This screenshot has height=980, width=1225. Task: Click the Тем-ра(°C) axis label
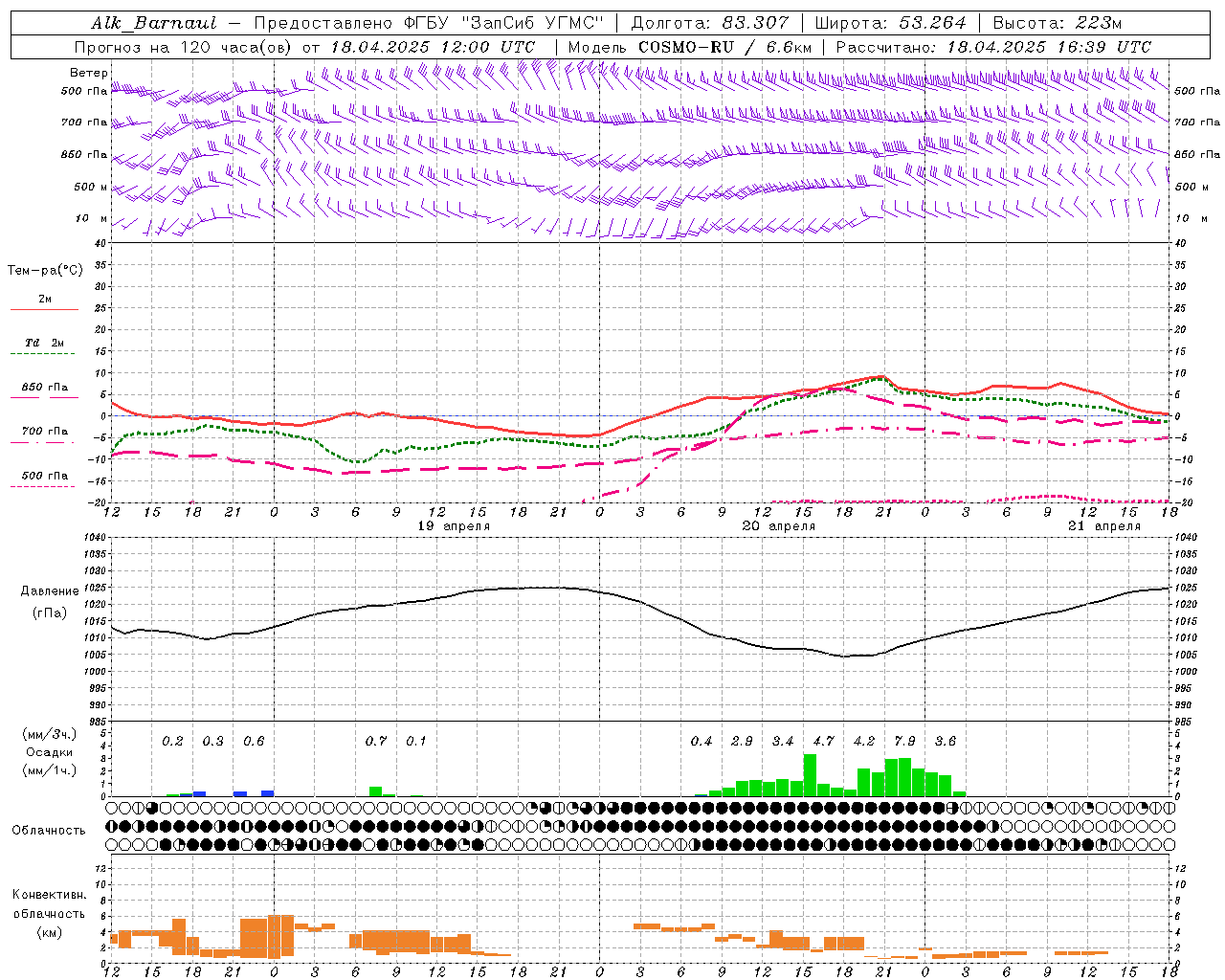tap(45, 271)
